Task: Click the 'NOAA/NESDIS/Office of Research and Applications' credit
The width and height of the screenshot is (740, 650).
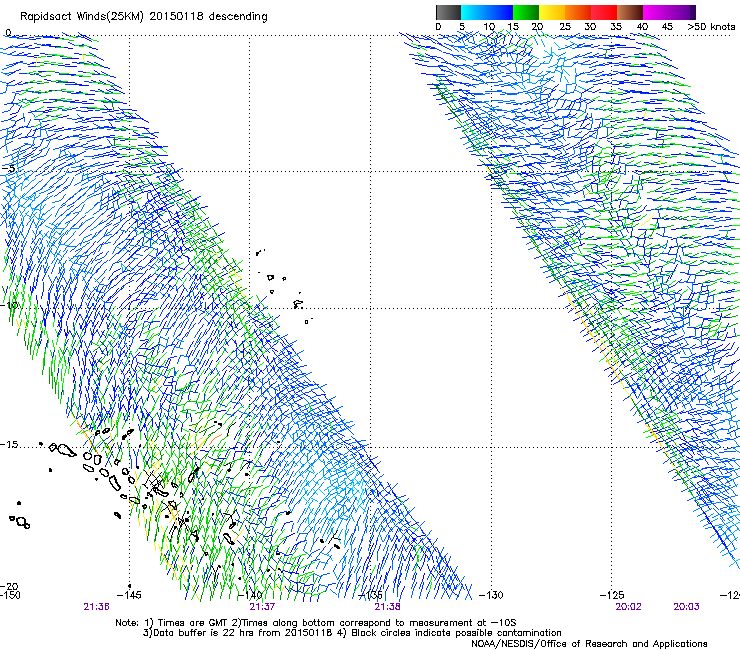Action: pos(589,644)
